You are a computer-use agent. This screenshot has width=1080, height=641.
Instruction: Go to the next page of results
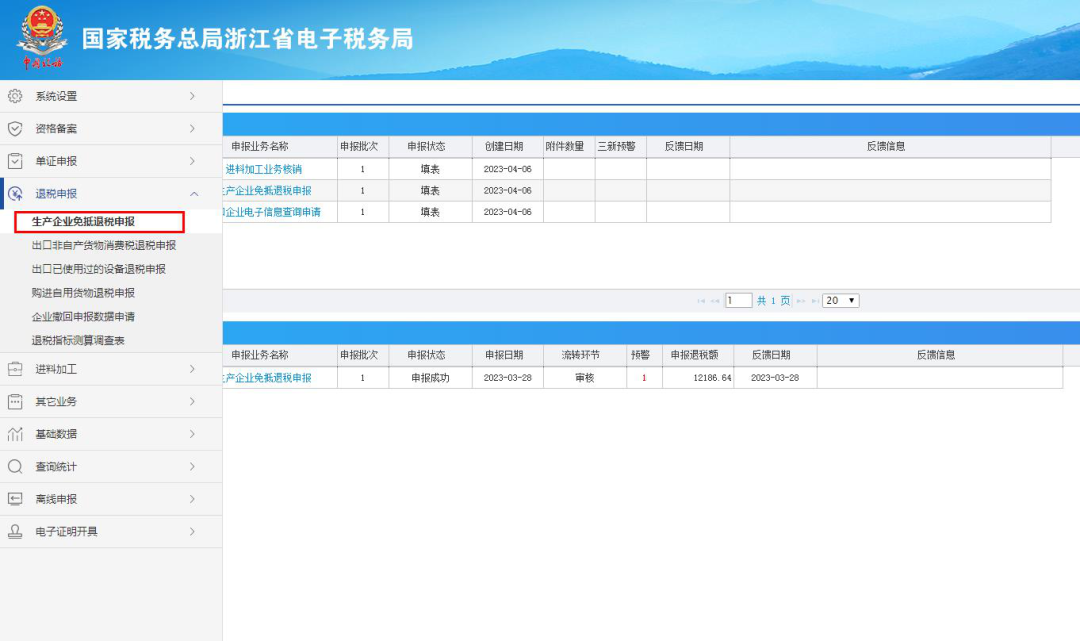pos(801,301)
